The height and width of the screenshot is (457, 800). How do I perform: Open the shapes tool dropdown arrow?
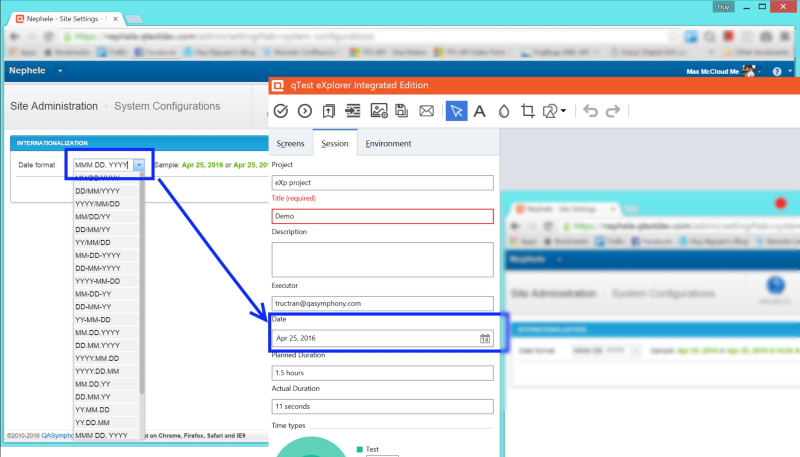point(563,111)
